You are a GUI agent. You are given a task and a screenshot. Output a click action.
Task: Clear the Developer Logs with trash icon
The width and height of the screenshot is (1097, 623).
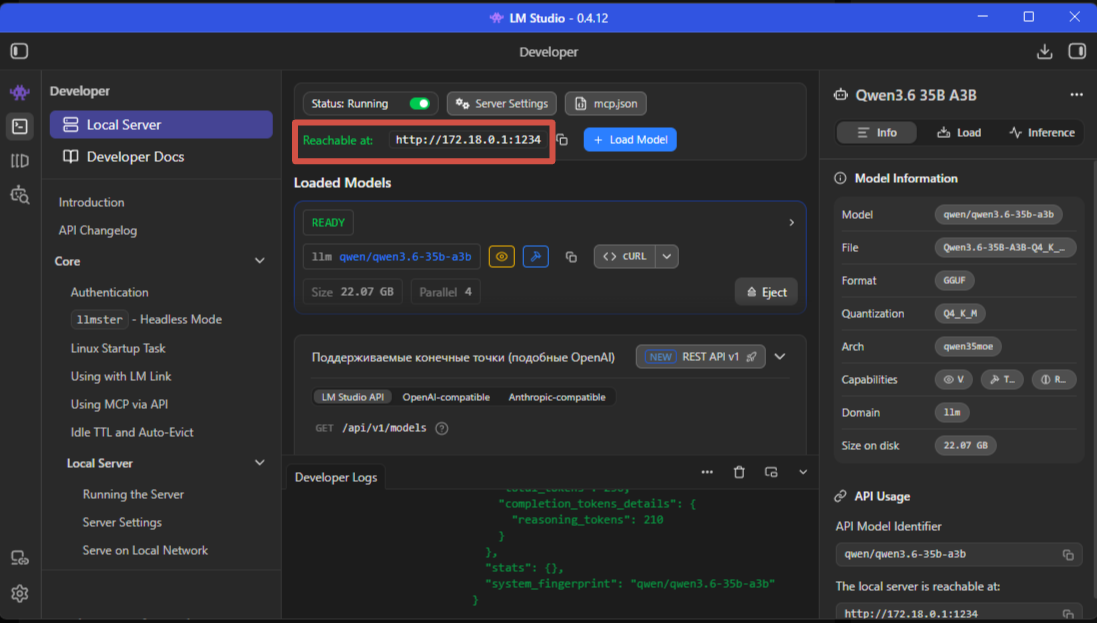point(739,472)
